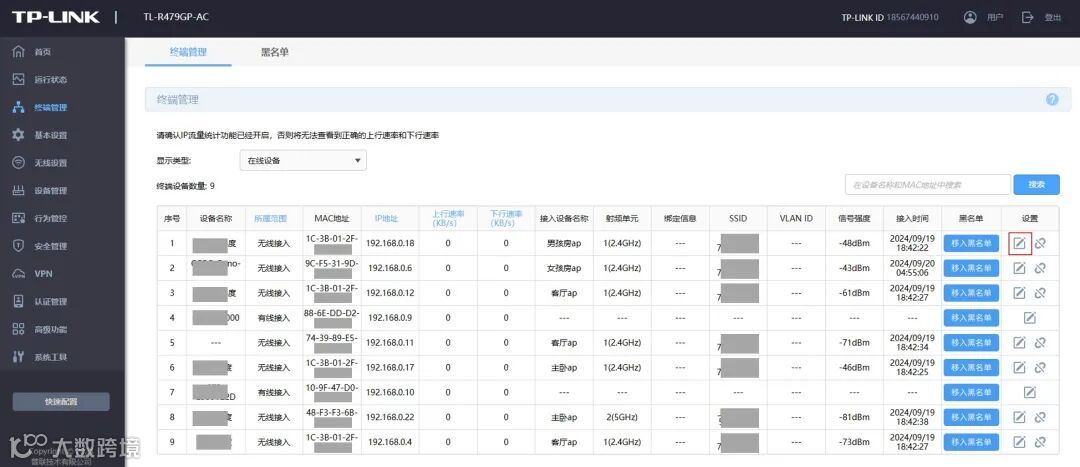Select cell 男孩房ap in row 1

click(x=564, y=243)
